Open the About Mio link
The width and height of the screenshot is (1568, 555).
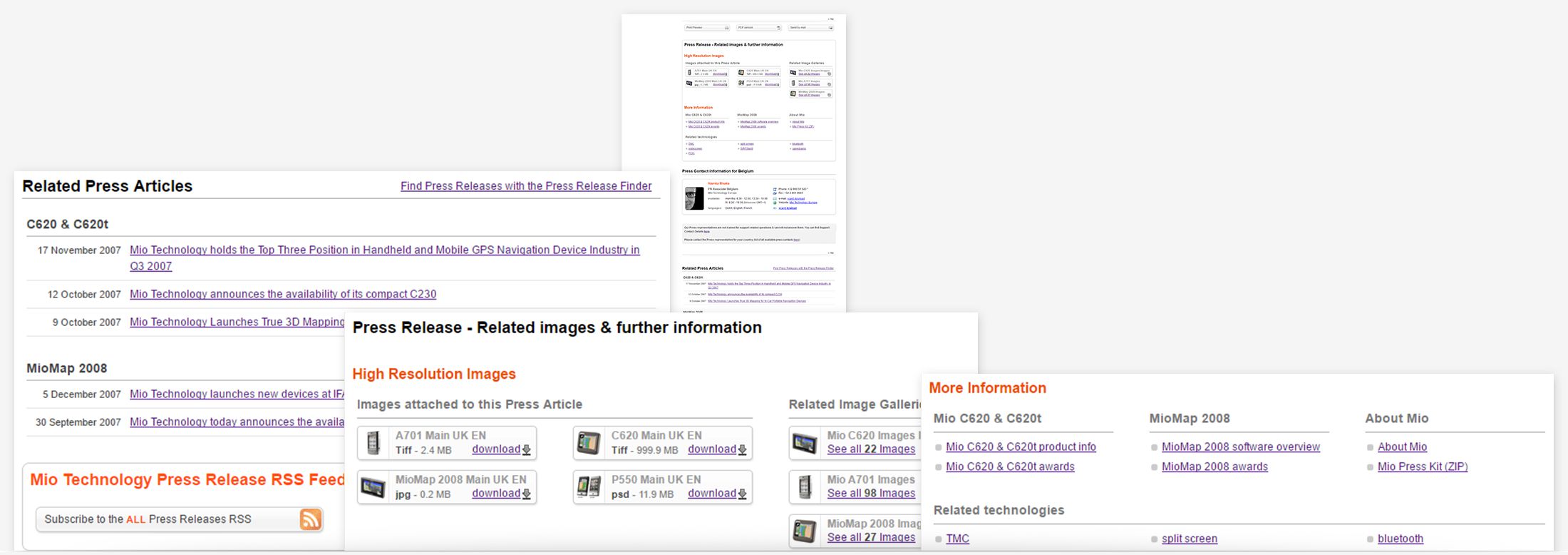pyautogui.click(x=1402, y=447)
